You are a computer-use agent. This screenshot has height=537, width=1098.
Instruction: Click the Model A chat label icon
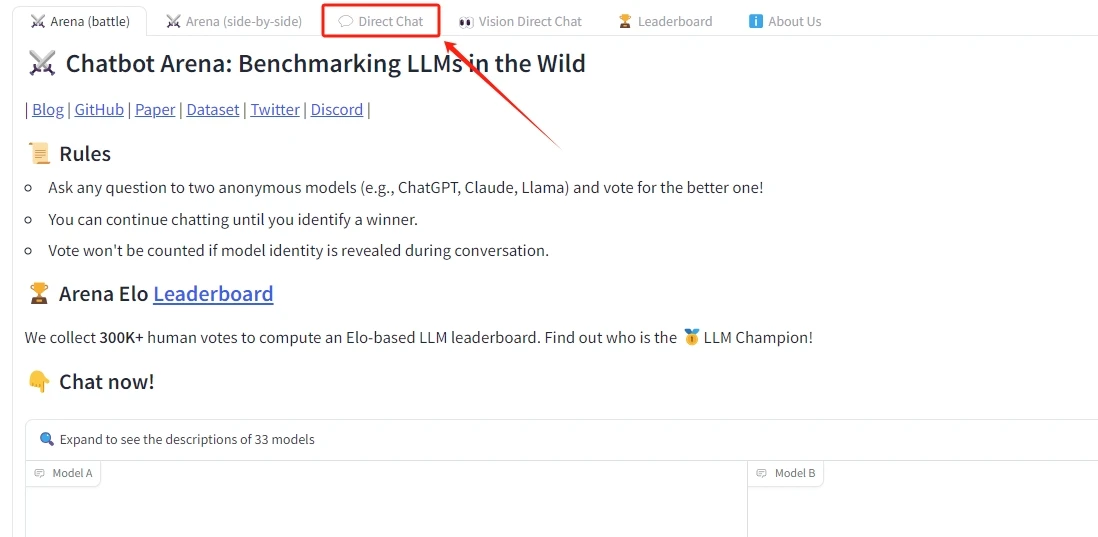click(x=39, y=473)
